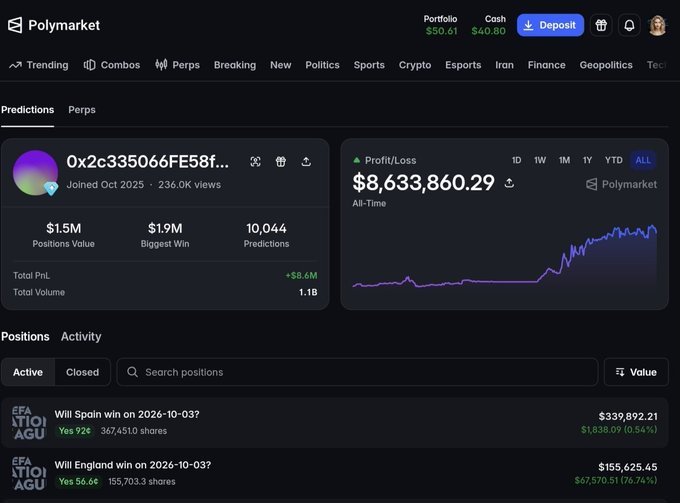Click the gift icon beside wallet address

pos(281,162)
